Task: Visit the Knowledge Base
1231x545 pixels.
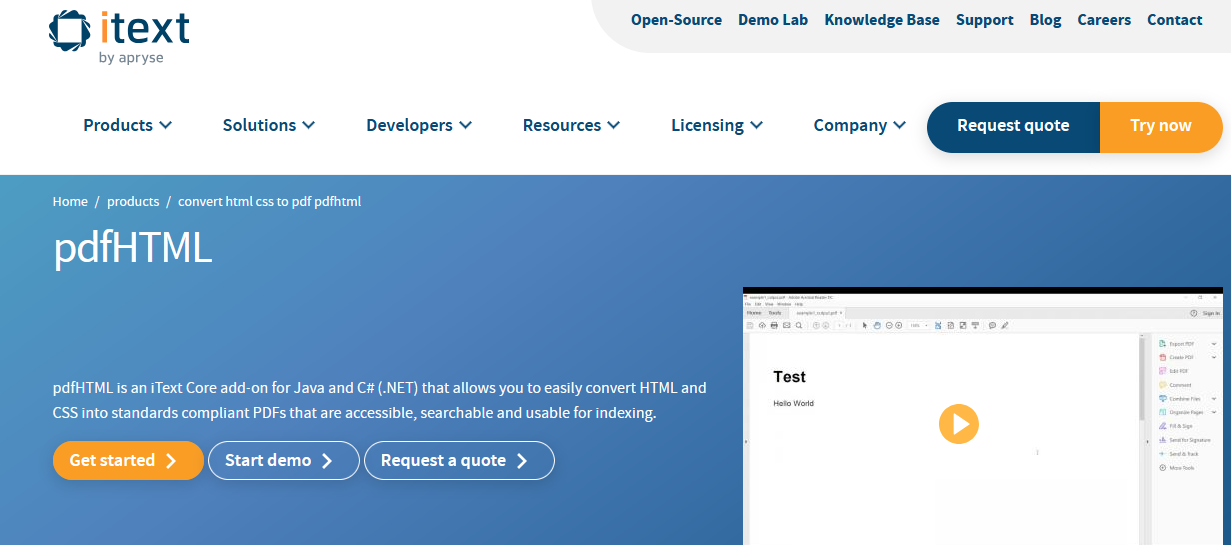Action: click(882, 20)
